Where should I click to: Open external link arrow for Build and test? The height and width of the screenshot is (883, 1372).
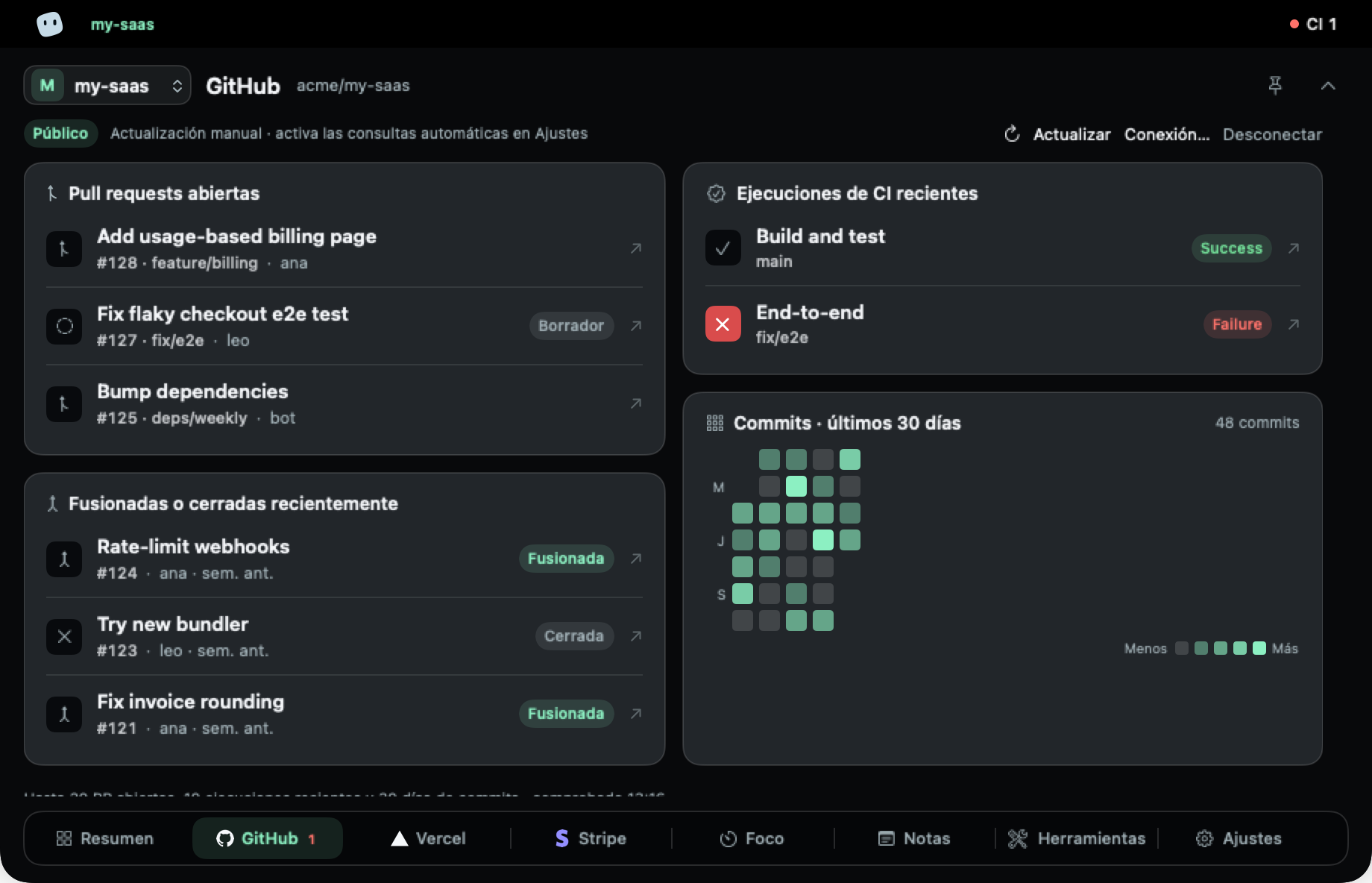tap(1294, 248)
